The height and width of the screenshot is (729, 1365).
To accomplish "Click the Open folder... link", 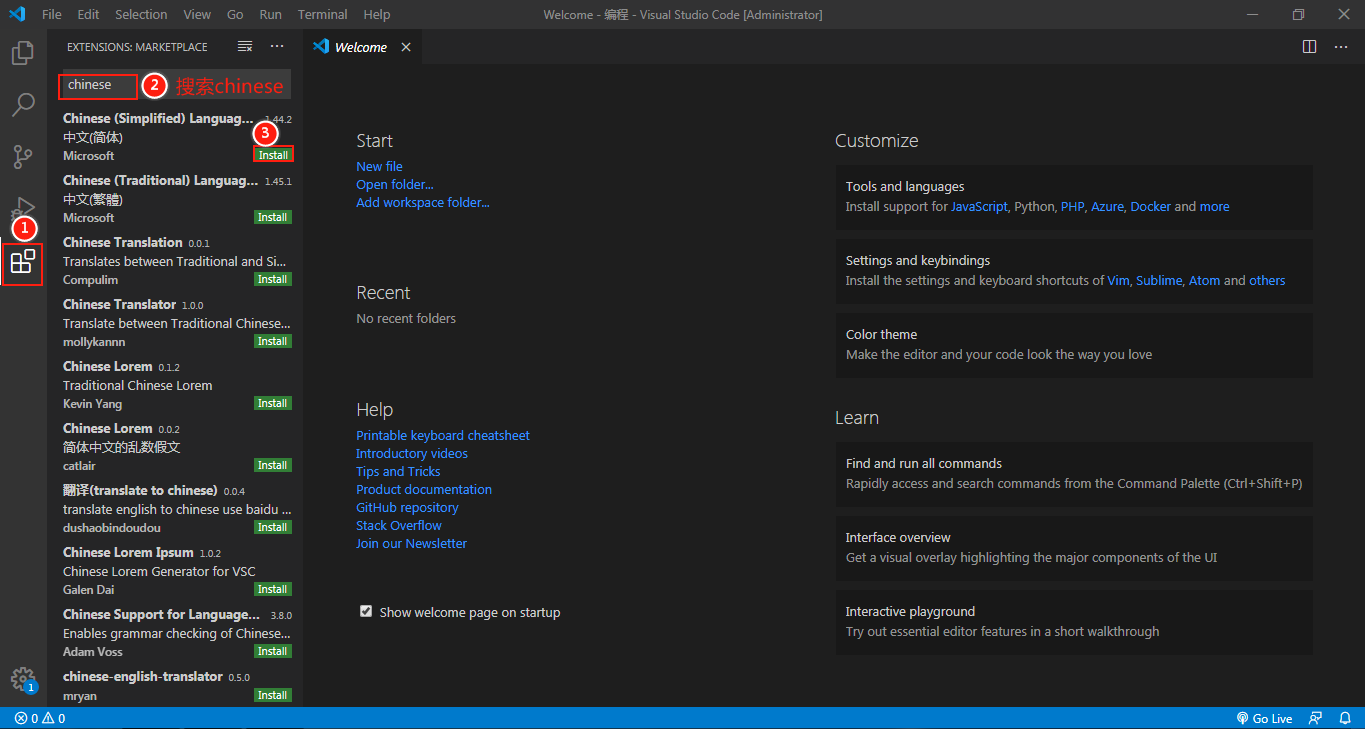I will pyautogui.click(x=395, y=184).
